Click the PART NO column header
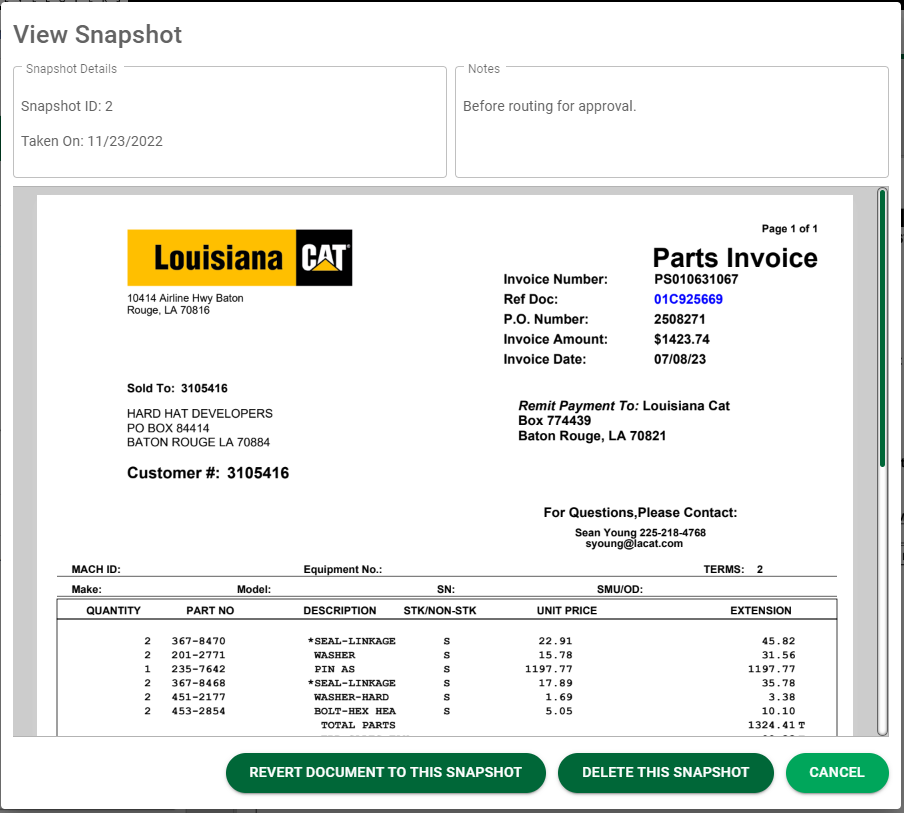Viewport: 904px width, 813px height. pyautogui.click(x=210, y=611)
